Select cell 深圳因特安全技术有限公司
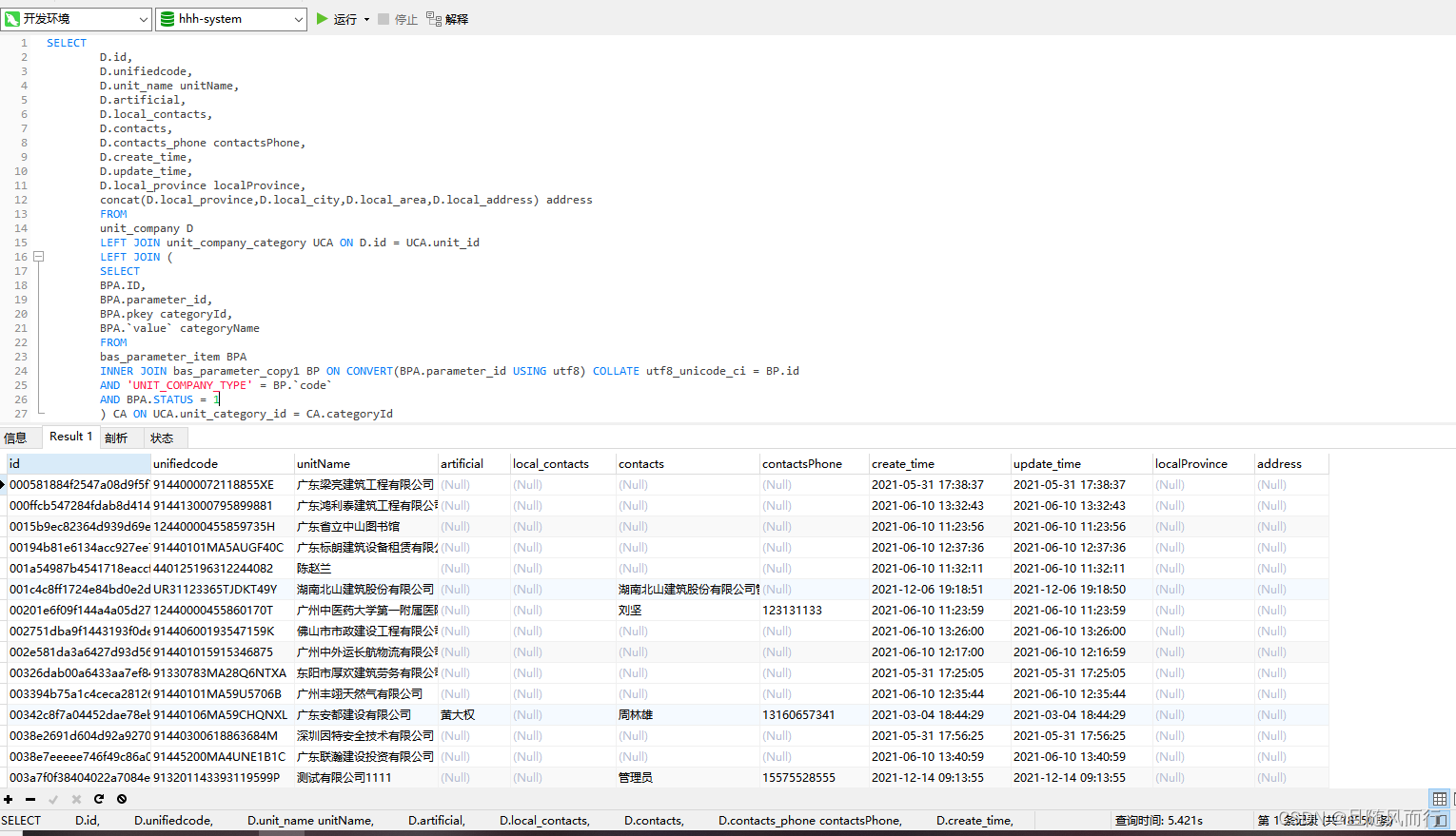The width and height of the screenshot is (1456, 836). click(x=366, y=736)
